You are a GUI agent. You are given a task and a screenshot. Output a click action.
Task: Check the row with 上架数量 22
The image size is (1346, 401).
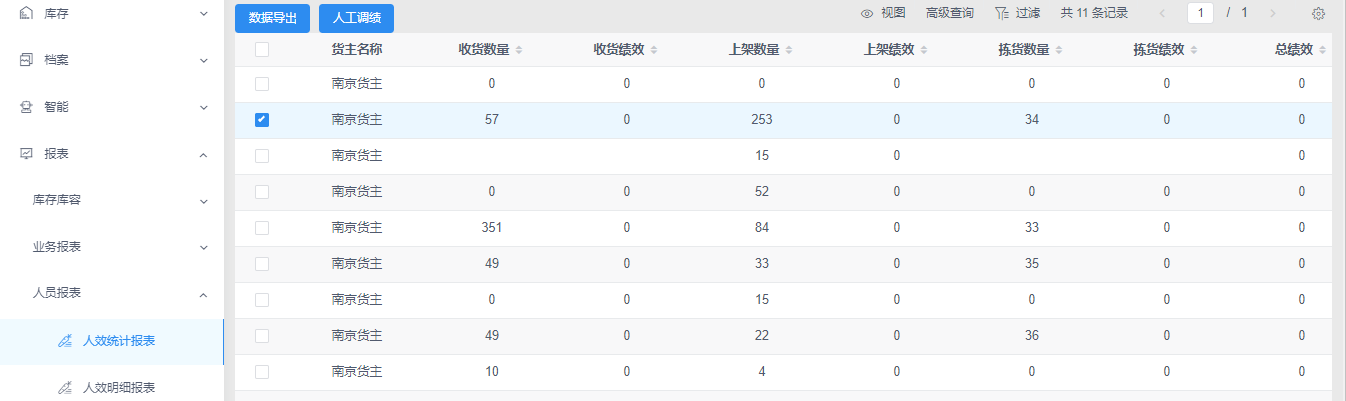pos(262,336)
